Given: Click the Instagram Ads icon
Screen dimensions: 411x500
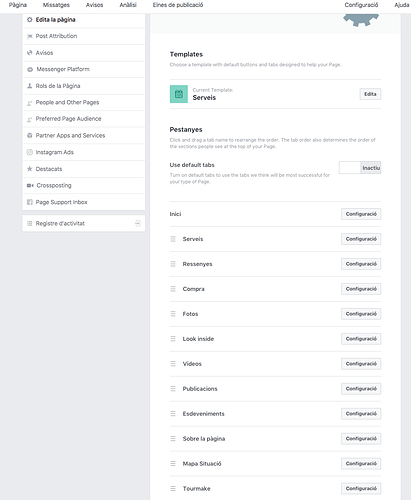Looking at the screenshot, I should click(30, 152).
